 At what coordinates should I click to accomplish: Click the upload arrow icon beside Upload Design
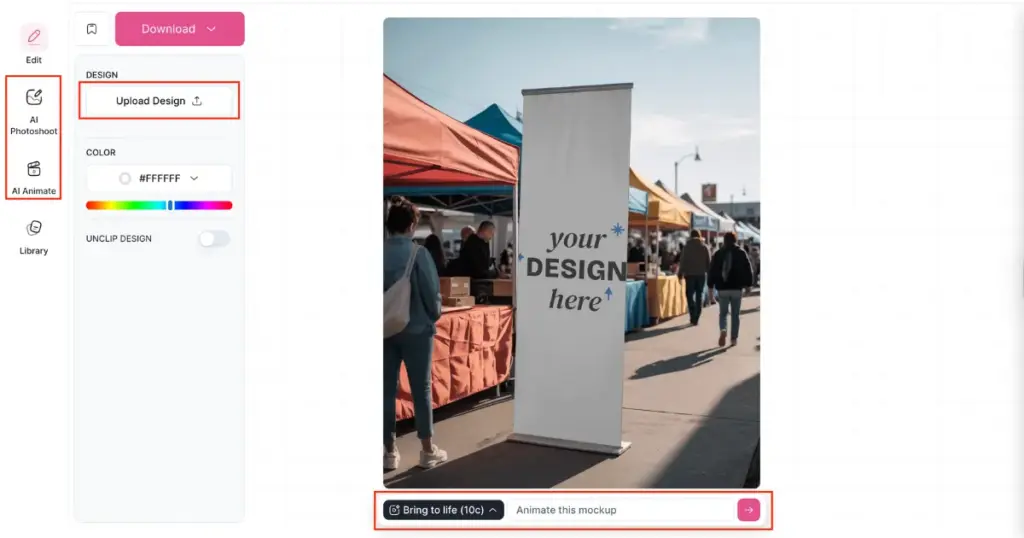point(197,101)
